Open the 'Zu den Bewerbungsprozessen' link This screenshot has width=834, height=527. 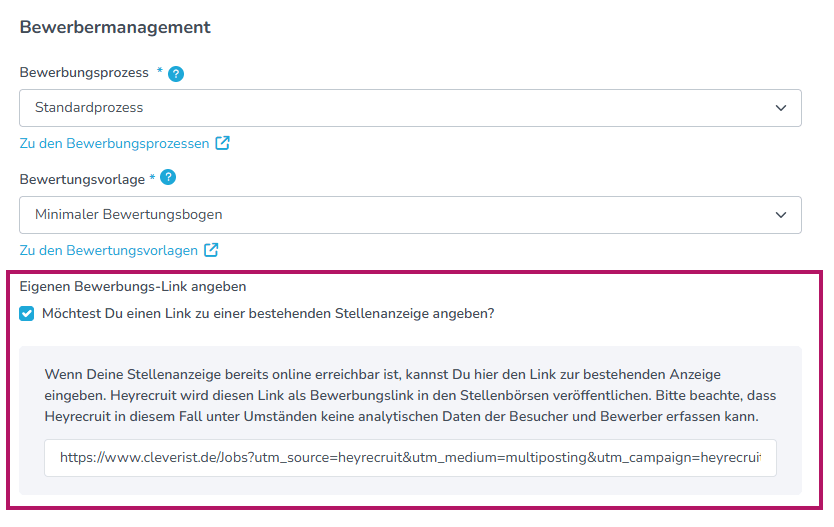[x=114, y=143]
